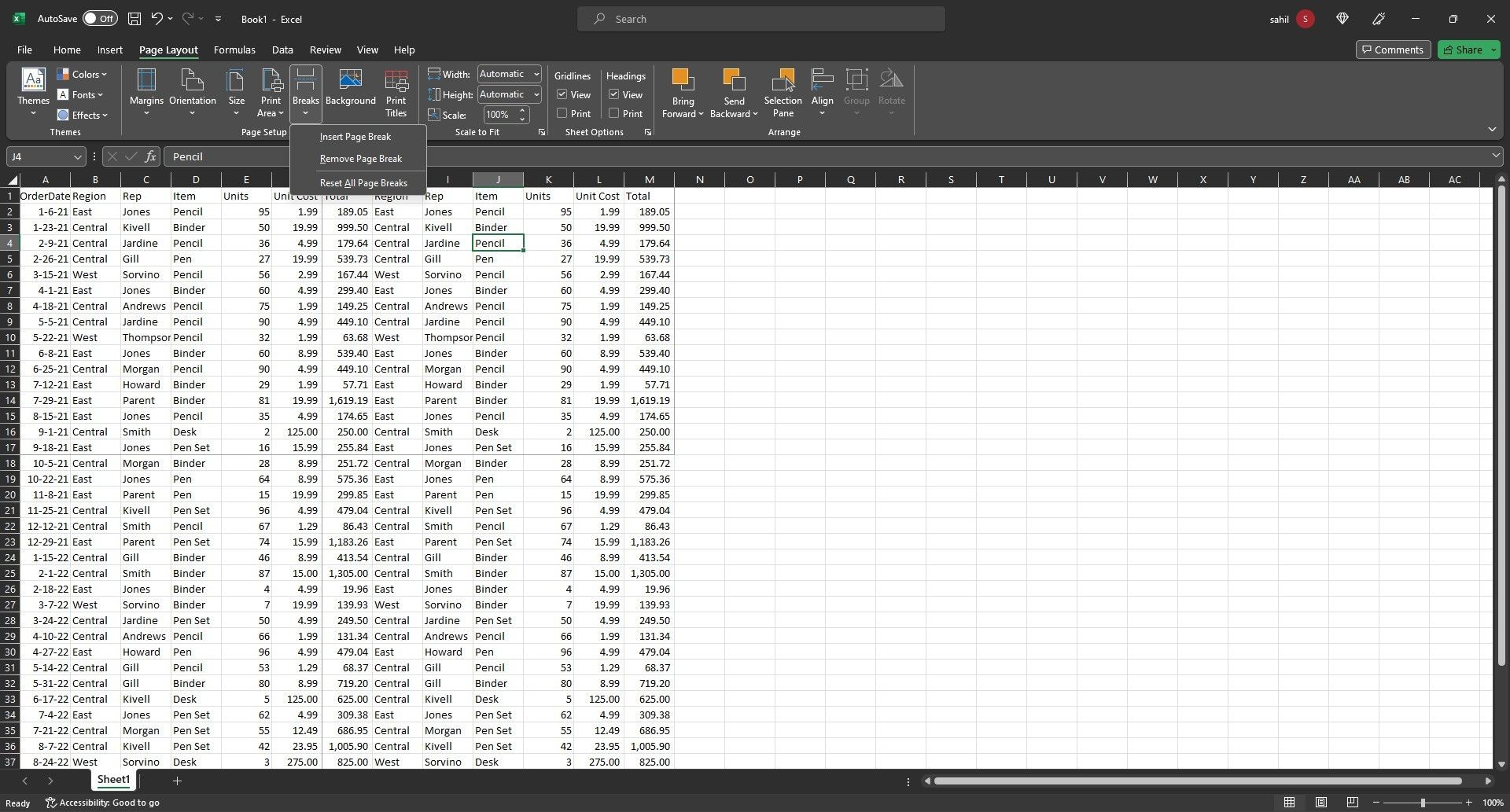Toggle Gridlines Print checkbox
Screen dimensions: 1510x812
562,113
